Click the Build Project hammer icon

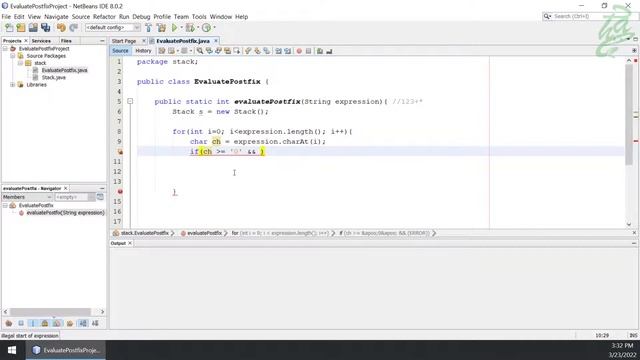(149, 27)
